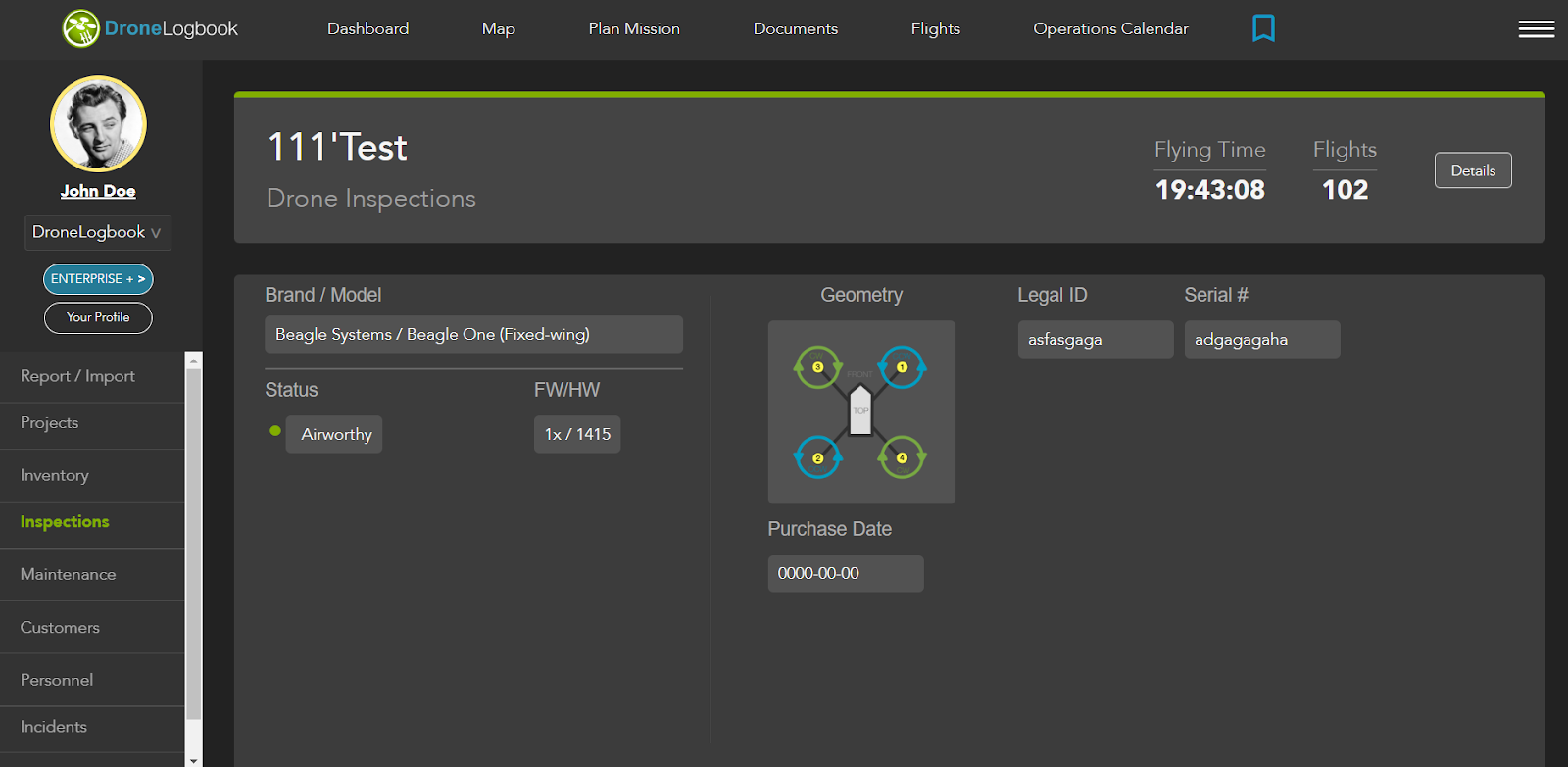The width and height of the screenshot is (1568, 767).
Task: Click the green Airworthy status dot
Action: [x=275, y=430]
